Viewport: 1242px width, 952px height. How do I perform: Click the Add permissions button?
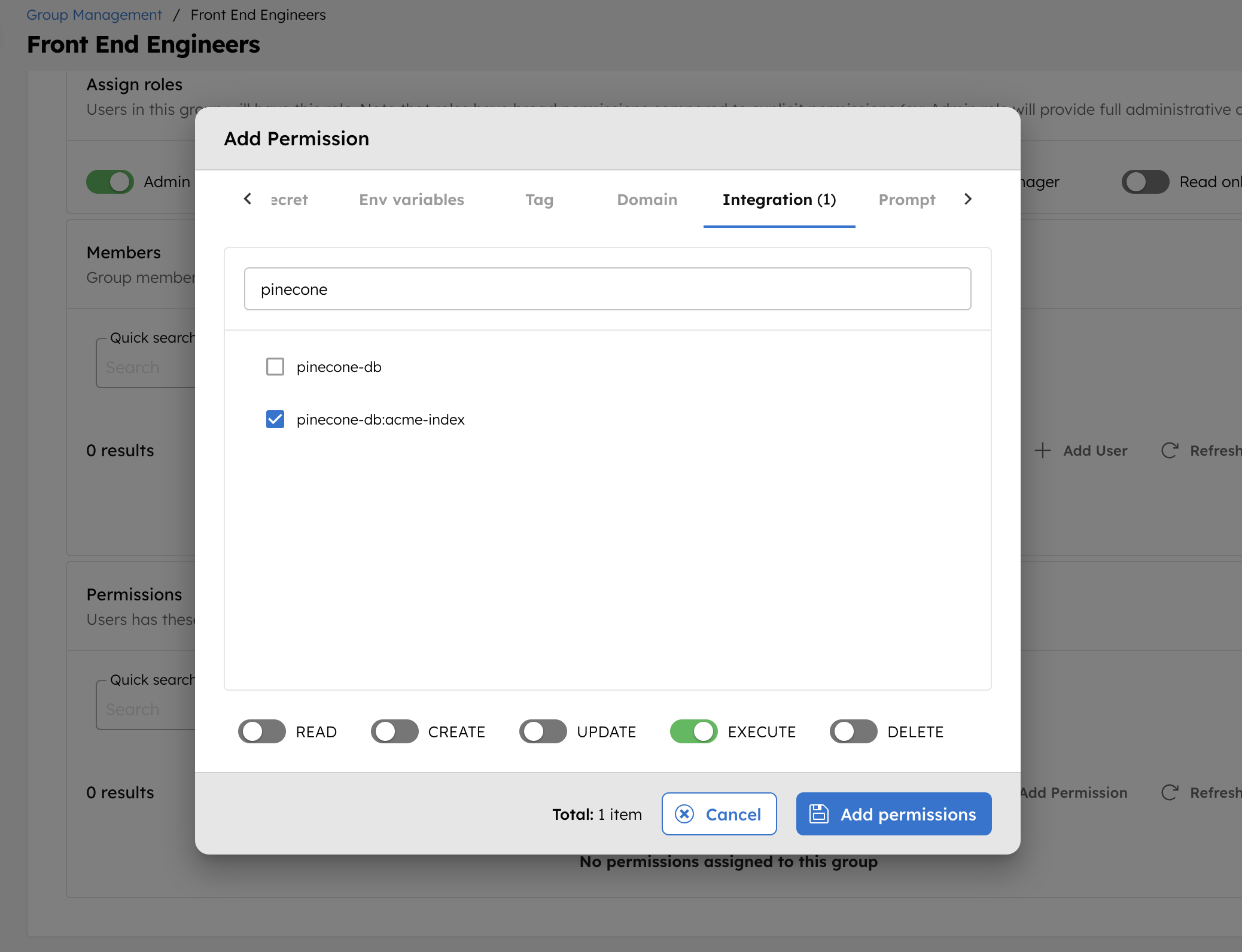pos(893,814)
